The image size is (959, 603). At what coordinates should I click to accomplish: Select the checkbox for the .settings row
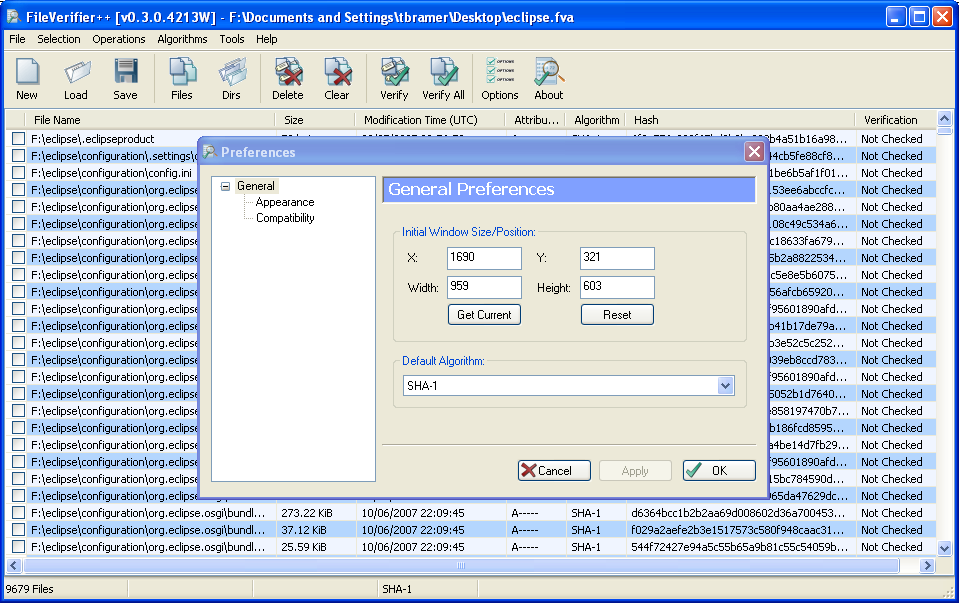click(18, 156)
